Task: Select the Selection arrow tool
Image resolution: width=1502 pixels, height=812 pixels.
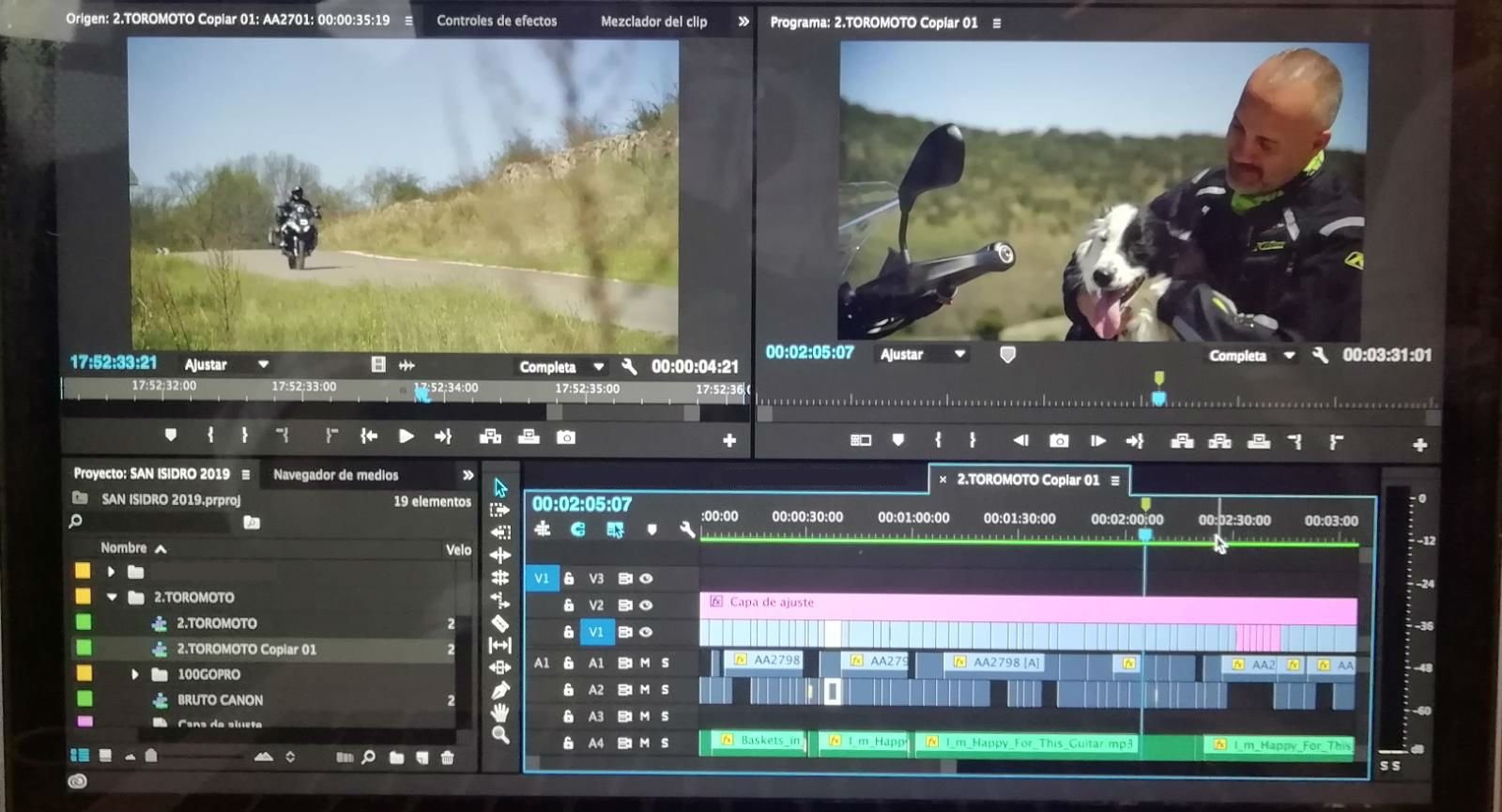Action: [x=500, y=487]
